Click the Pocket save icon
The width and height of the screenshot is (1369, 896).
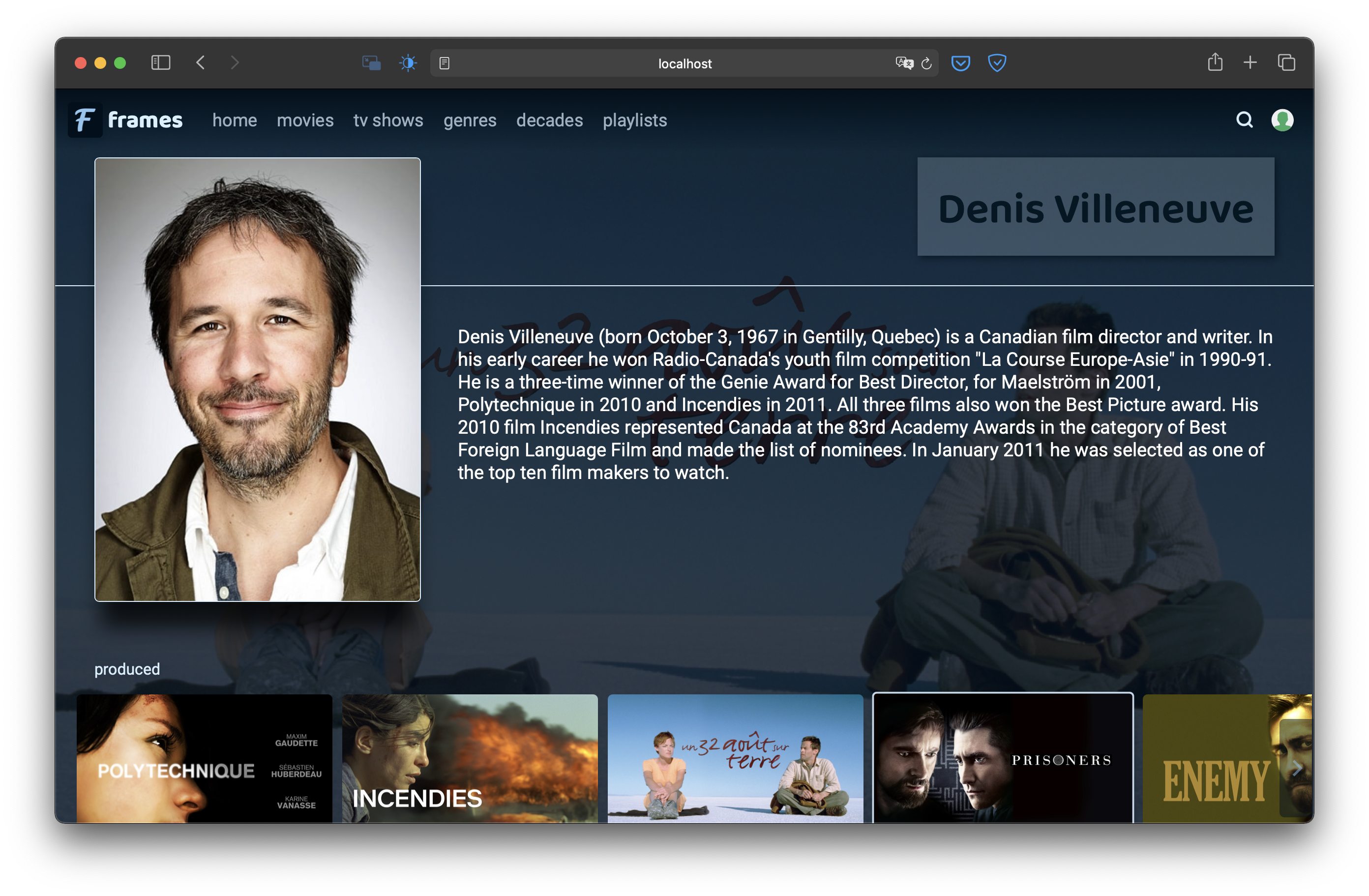click(x=960, y=62)
